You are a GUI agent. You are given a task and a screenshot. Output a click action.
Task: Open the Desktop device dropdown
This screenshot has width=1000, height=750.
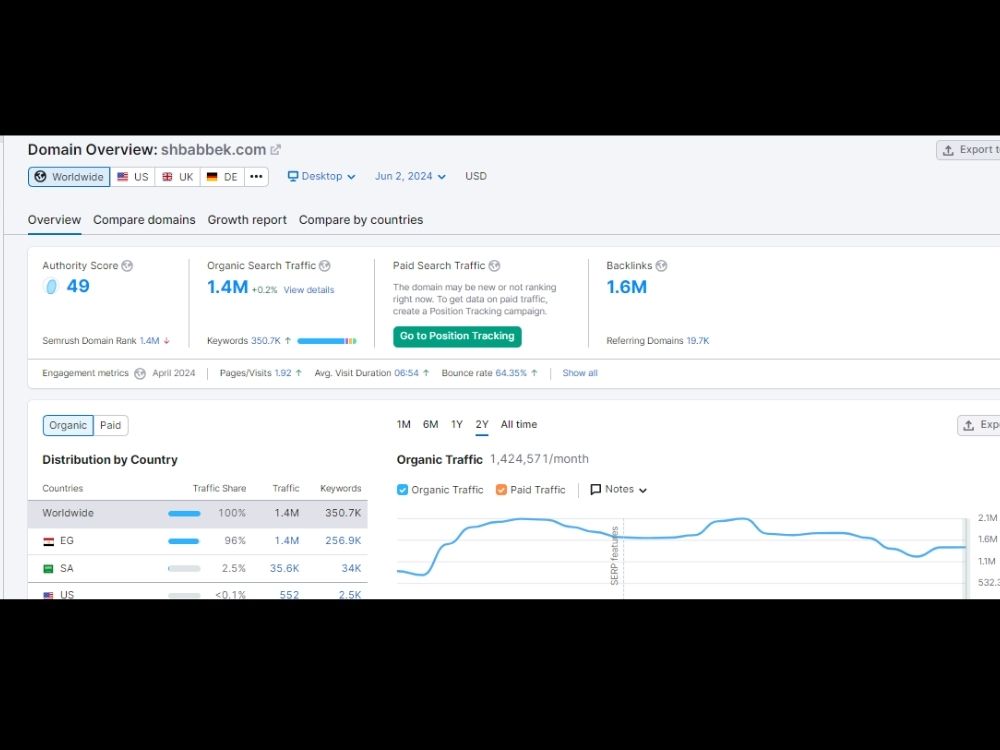tap(321, 176)
